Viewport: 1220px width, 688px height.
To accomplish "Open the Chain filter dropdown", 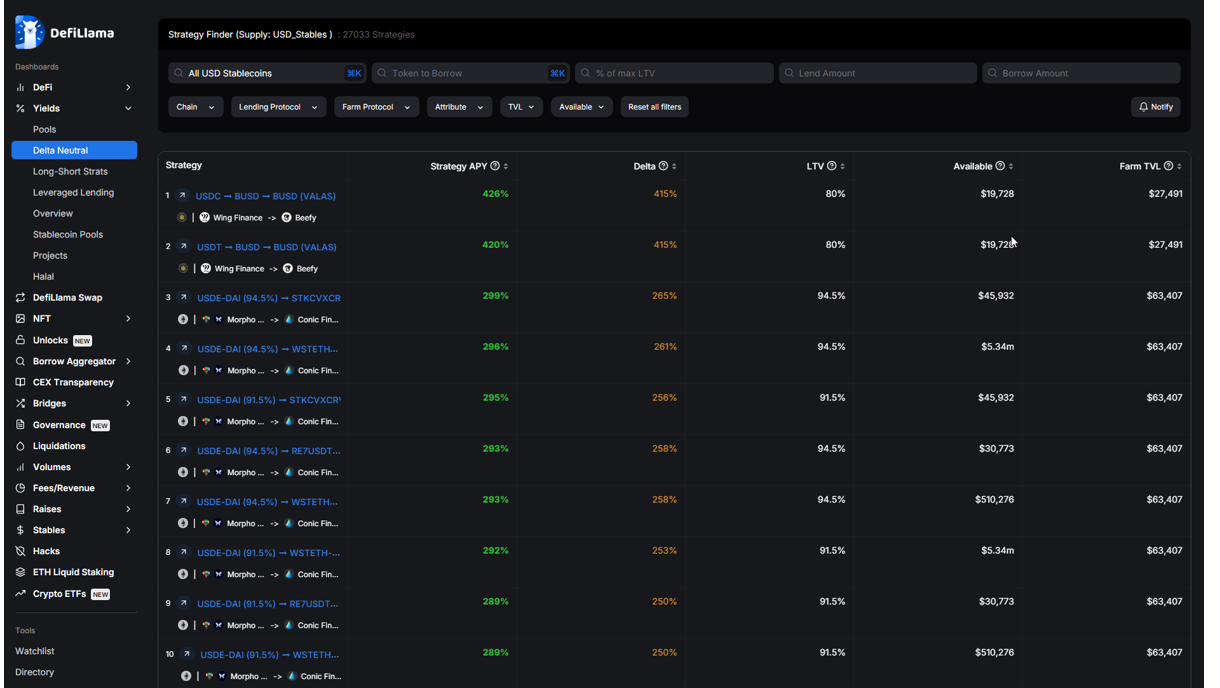I will 196,106.
